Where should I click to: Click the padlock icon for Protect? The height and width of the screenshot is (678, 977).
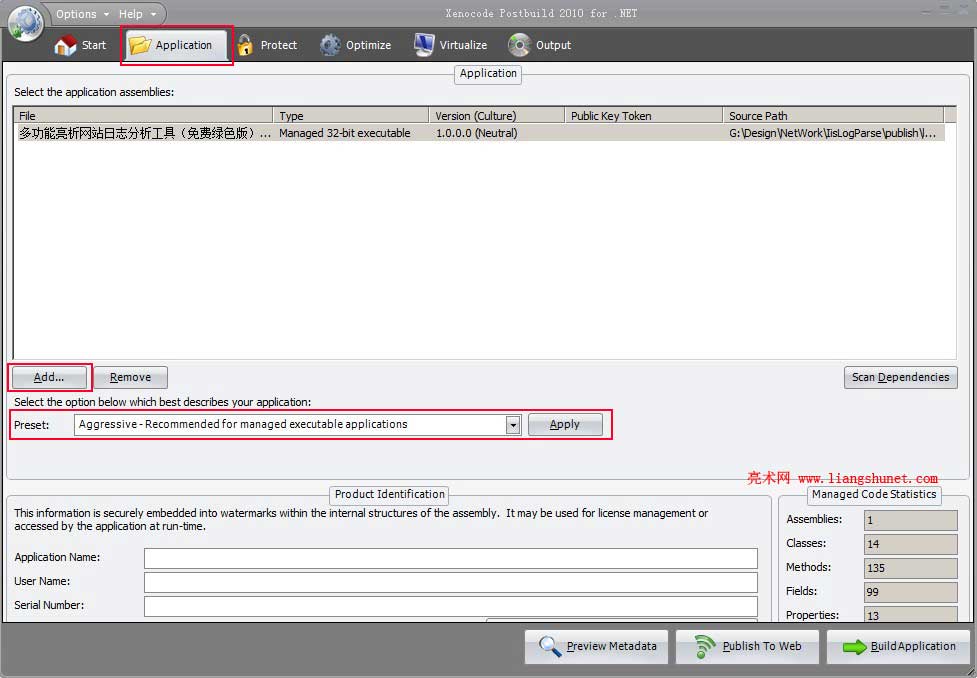(245, 45)
